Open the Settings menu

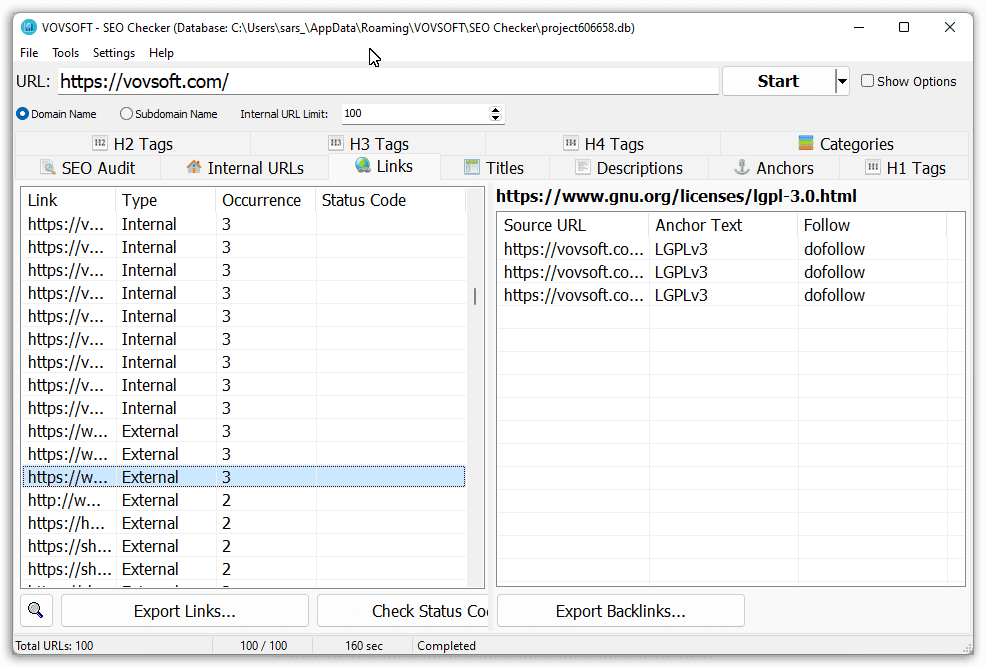(114, 53)
